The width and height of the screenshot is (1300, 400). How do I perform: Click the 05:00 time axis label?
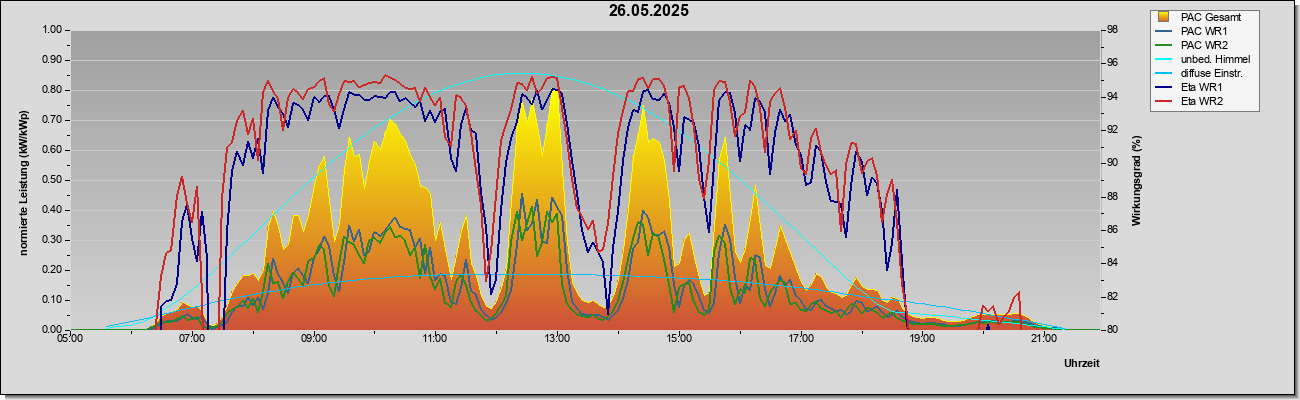pos(71,339)
